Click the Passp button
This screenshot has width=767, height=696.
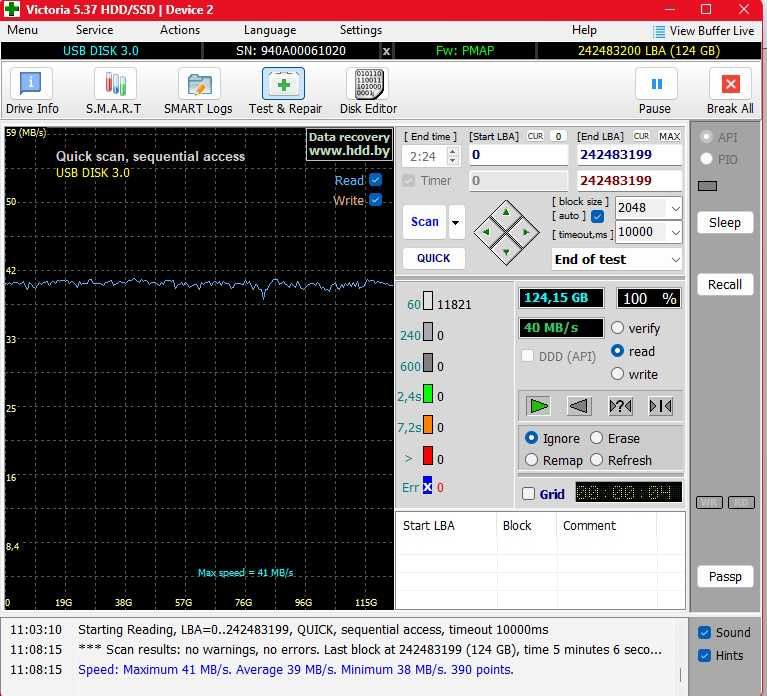725,576
